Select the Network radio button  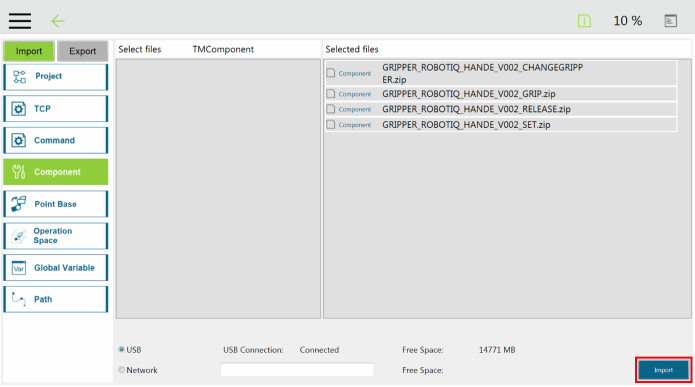coord(121,370)
